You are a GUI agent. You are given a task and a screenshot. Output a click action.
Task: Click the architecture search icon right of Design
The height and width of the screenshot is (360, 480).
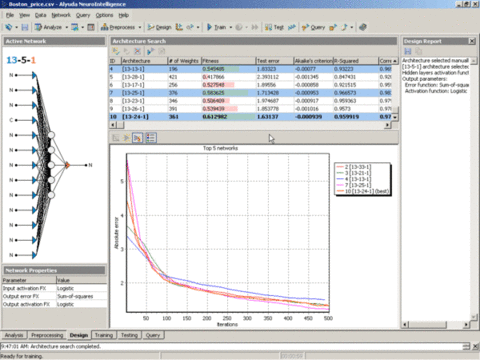(179, 27)
